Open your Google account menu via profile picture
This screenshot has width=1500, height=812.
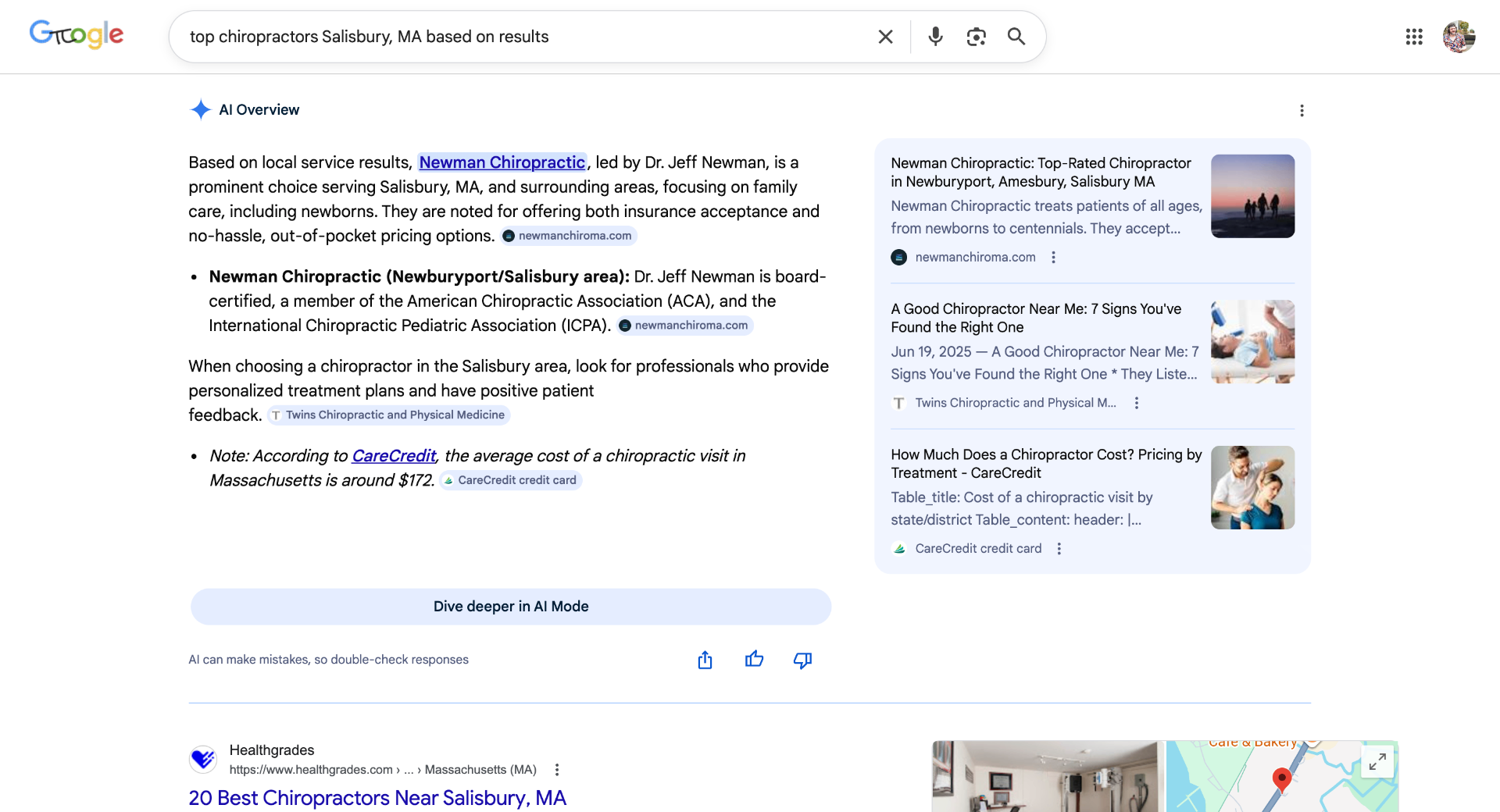pyautogui.click(x=1460, y=37)
